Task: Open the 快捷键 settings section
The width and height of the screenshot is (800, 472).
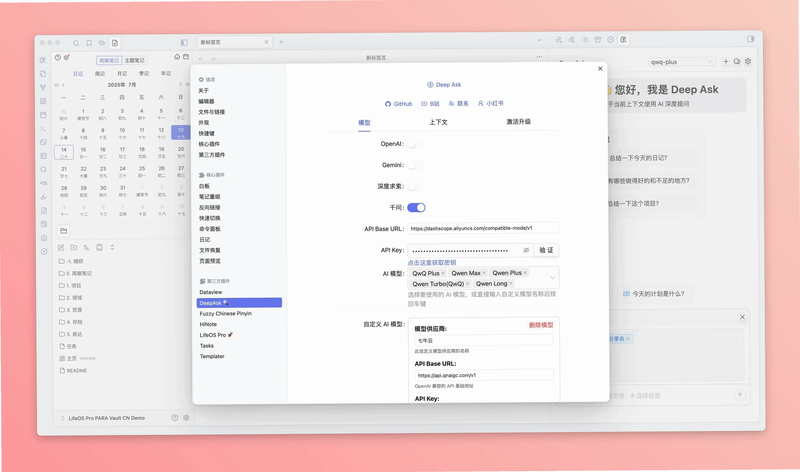Action: coord(206,133)
